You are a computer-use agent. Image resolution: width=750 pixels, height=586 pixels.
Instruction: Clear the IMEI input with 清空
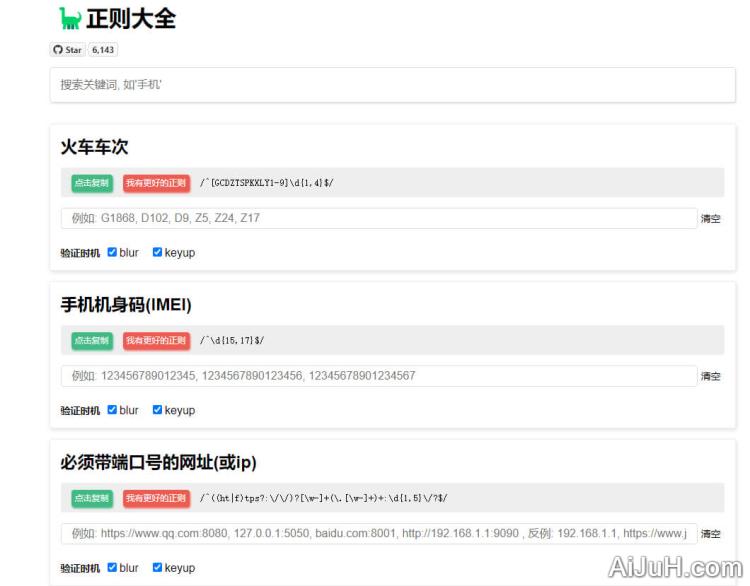pyautogui.click(x=710, y=376)
